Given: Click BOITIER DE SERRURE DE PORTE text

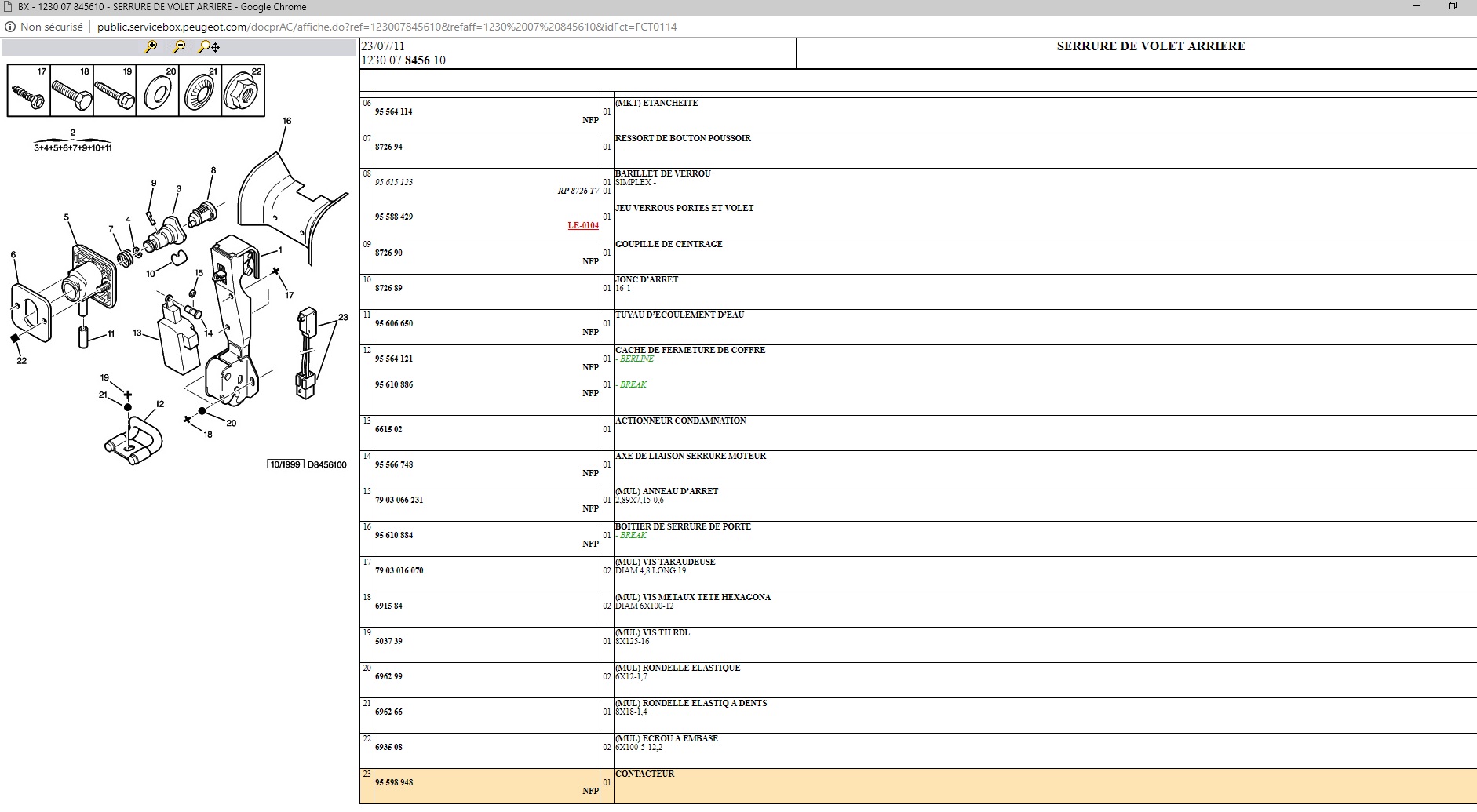Looking at the screenshot, I should point(683,526).
